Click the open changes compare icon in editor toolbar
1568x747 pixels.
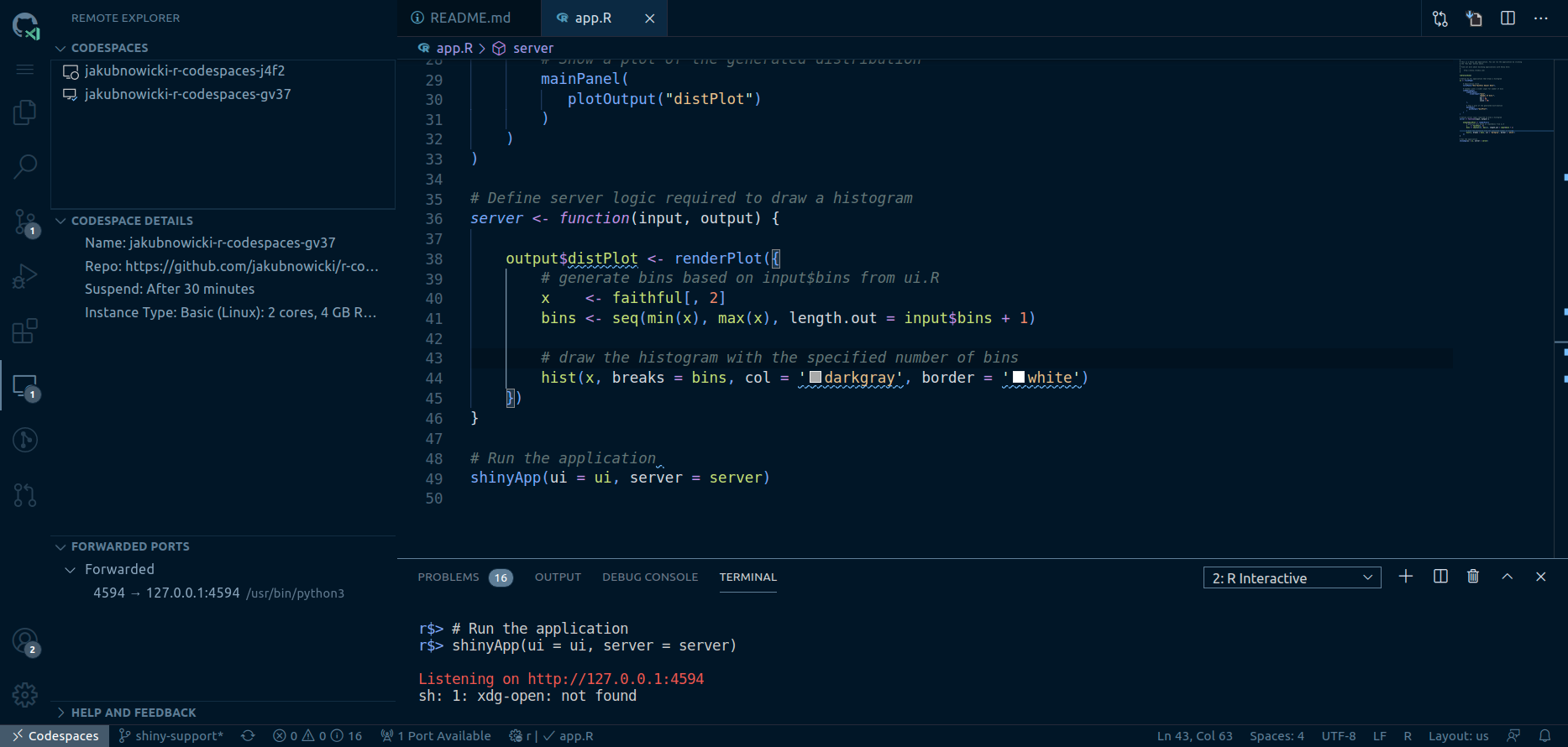(x=1440, y=18)
